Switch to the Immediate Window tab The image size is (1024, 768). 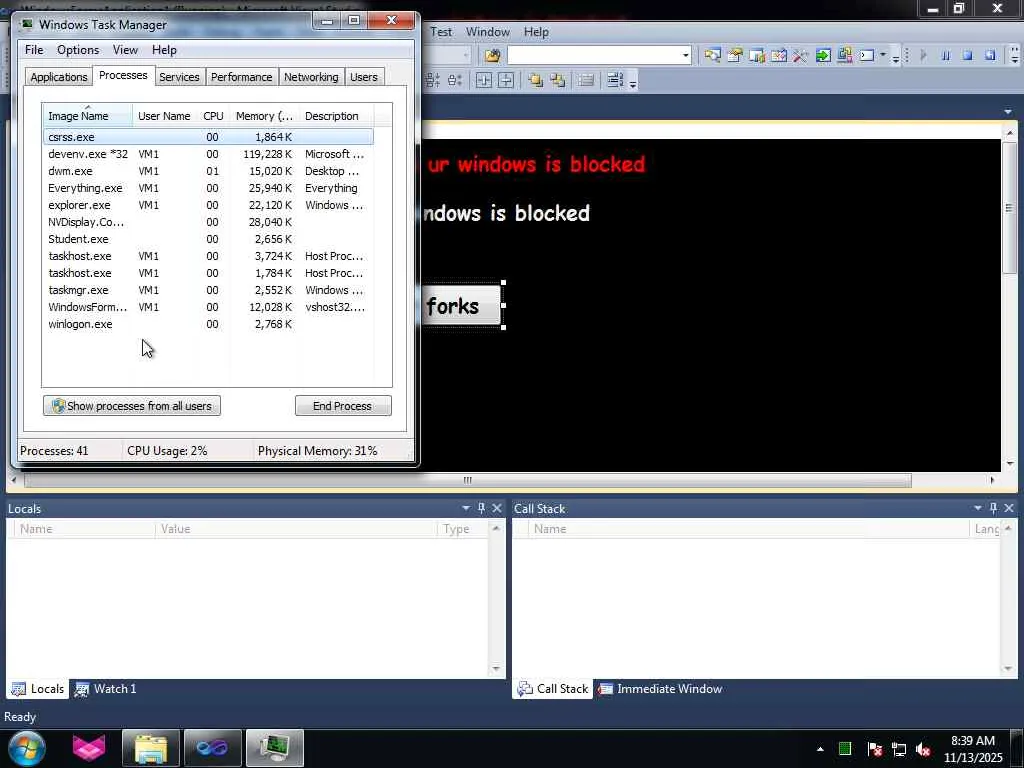661,689
